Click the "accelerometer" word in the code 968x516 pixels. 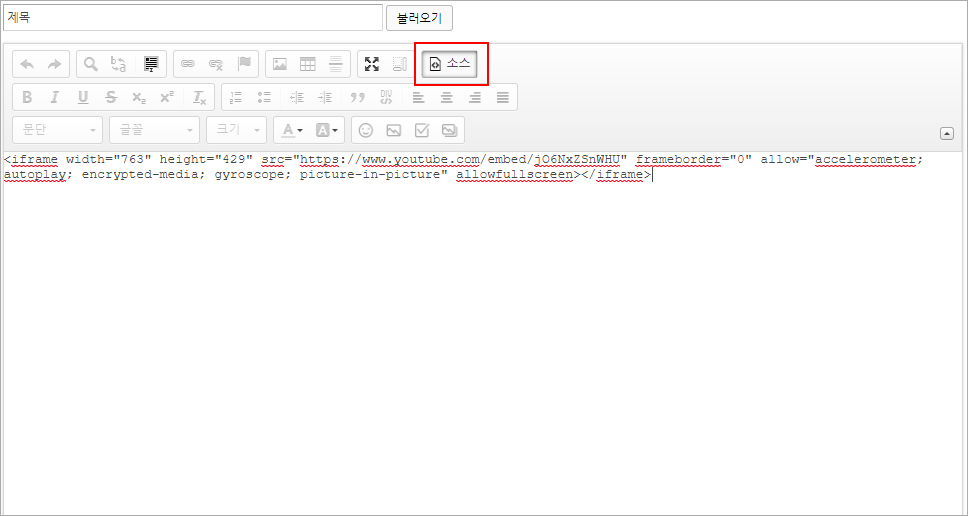pyautogui.click(x=866, y=160)
